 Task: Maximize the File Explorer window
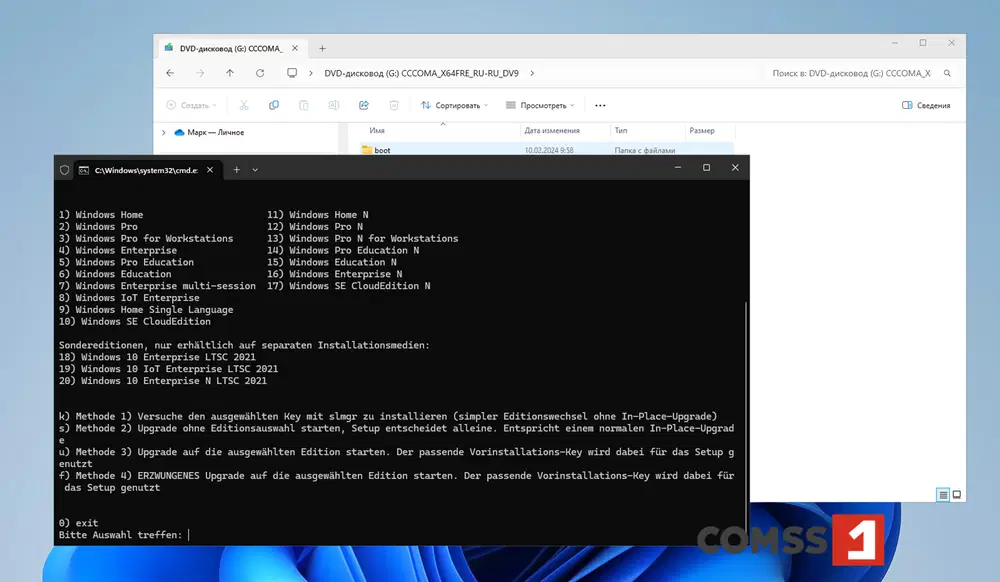coord(923,43)
